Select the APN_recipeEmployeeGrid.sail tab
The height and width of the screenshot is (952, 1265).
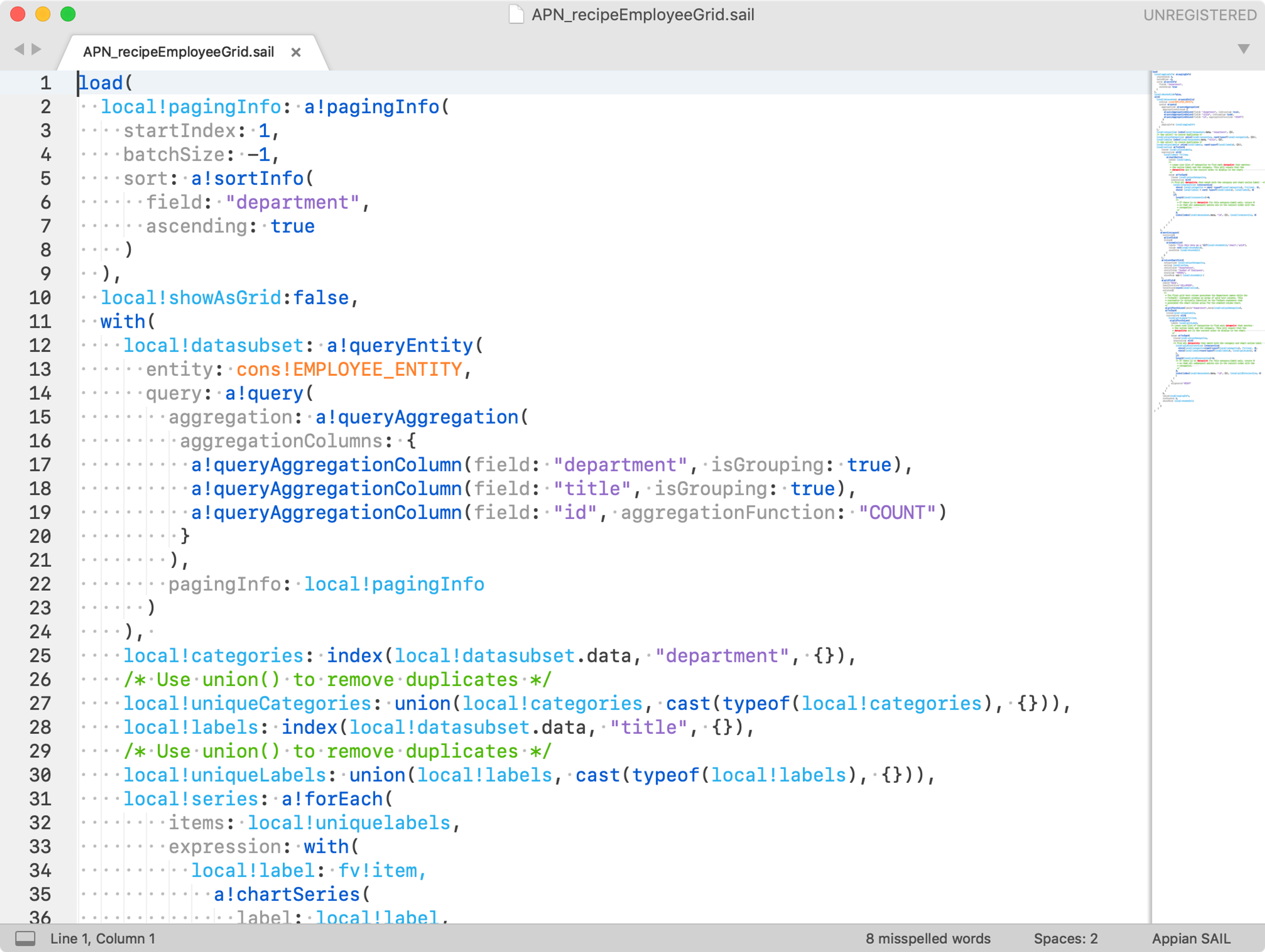179,52
